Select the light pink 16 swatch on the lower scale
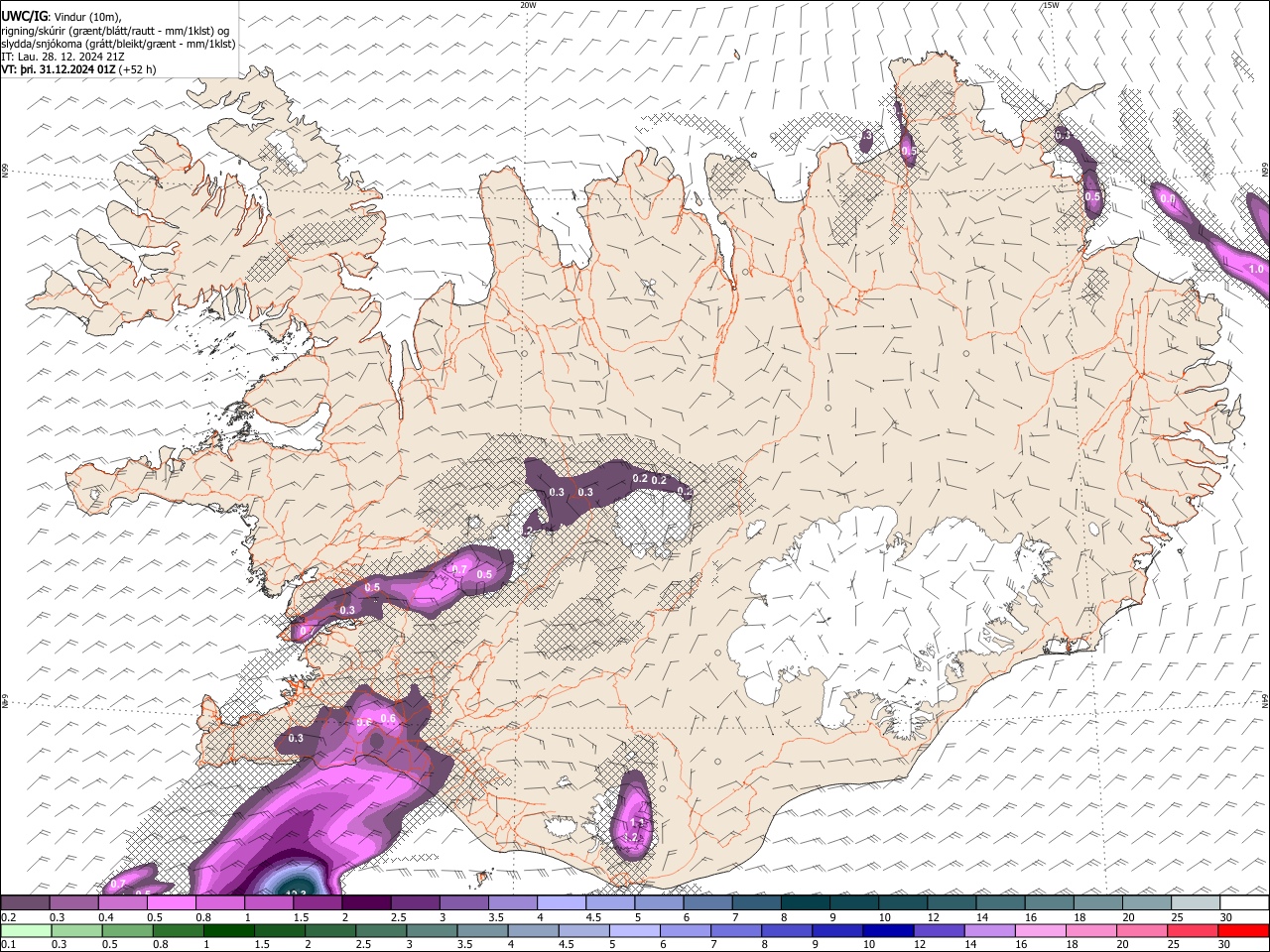This screenshot has height=952, width=1270. click(1039, 930)
